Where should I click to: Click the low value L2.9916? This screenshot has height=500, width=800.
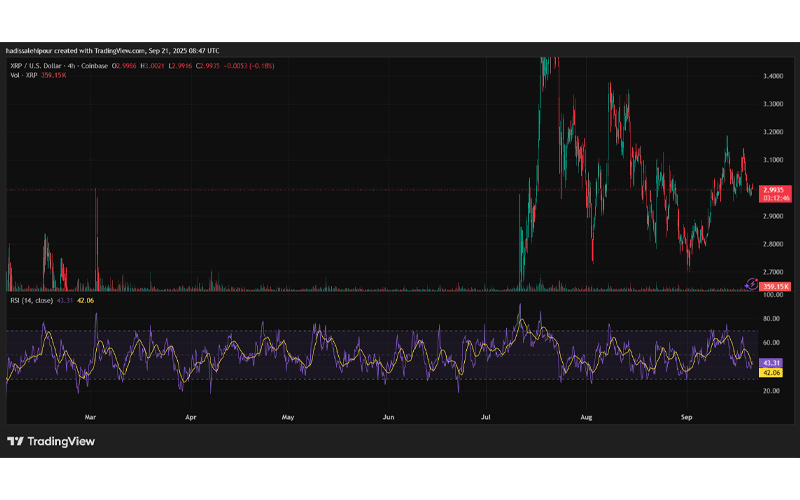pos(181,66)
